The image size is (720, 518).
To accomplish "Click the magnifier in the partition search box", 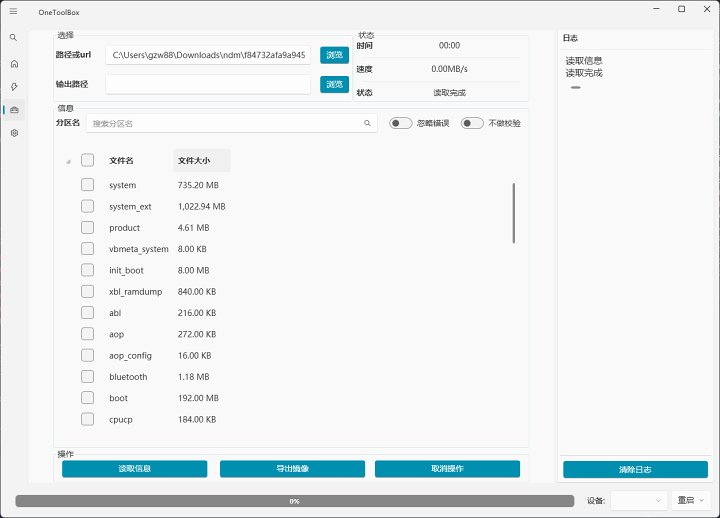I will click(367, 124).
